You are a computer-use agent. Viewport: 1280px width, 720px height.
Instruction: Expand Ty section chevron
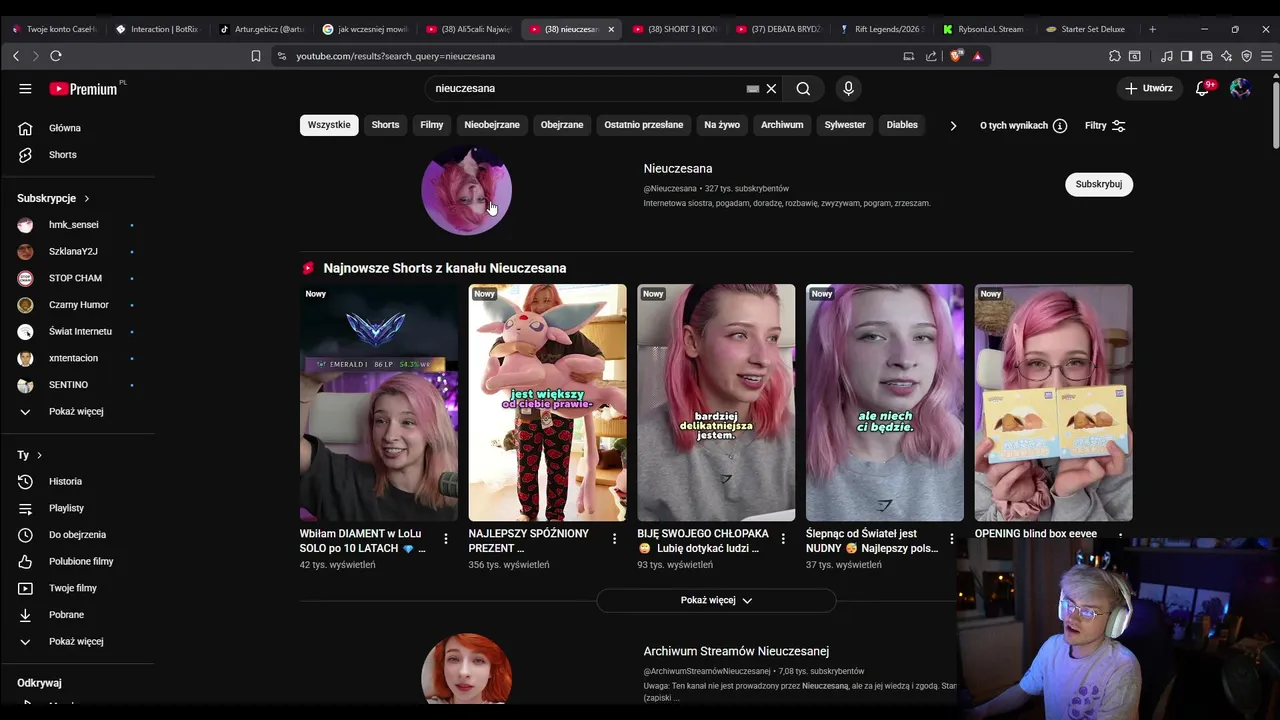coord(39,456)
